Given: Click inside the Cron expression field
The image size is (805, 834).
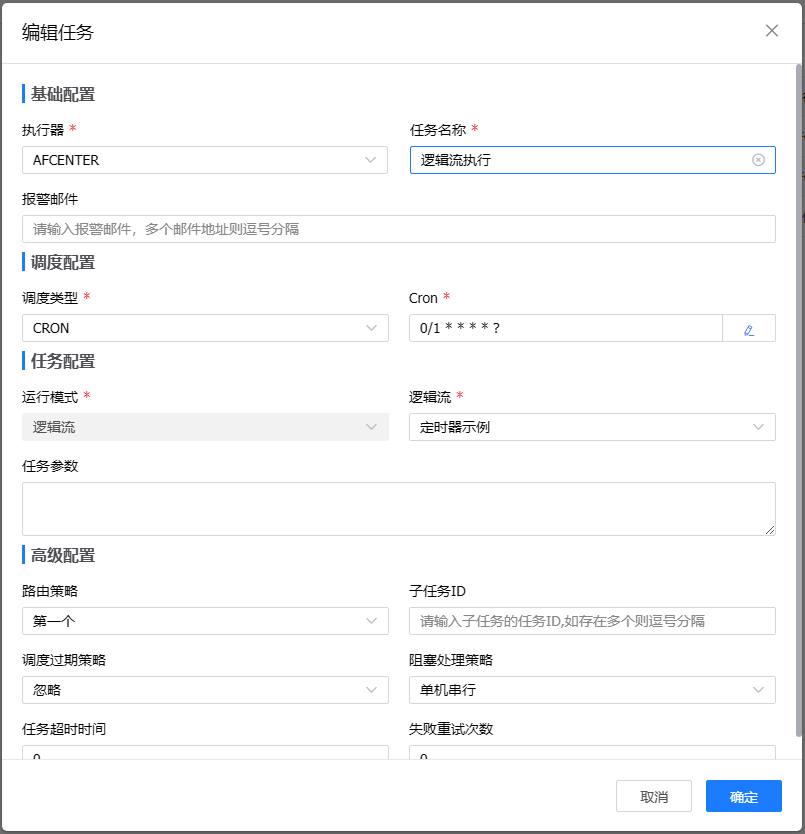Looking at the screenshot, I should click(565, 328).
